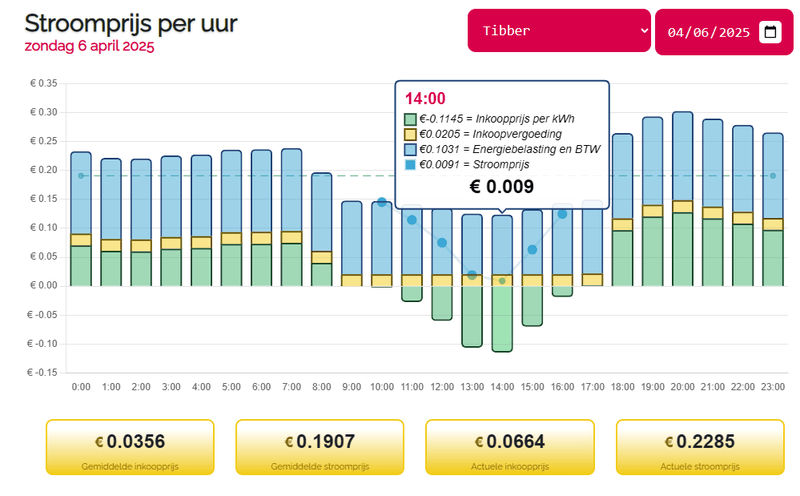Select the Actuele stroomprijs card
The image size is (800, 496).
700,446
